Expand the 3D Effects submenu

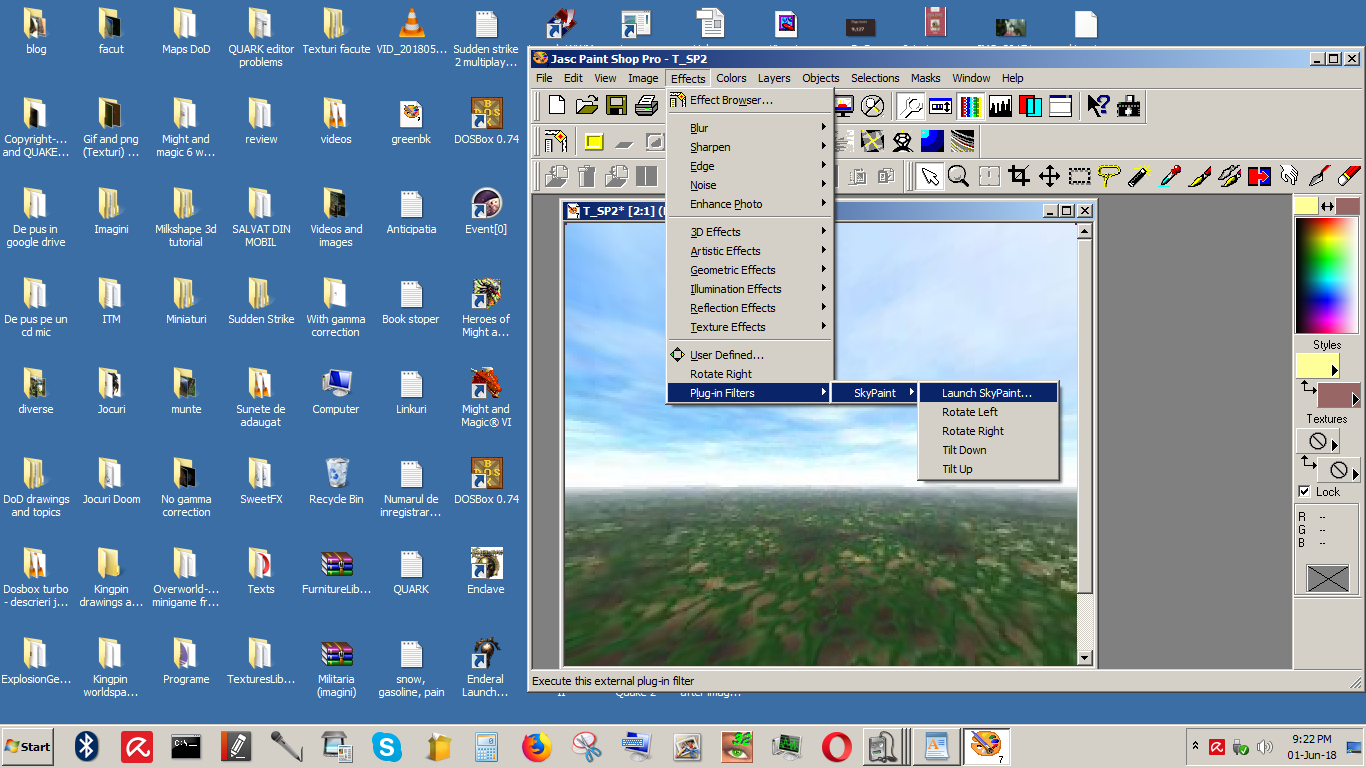tap(750, 232)
